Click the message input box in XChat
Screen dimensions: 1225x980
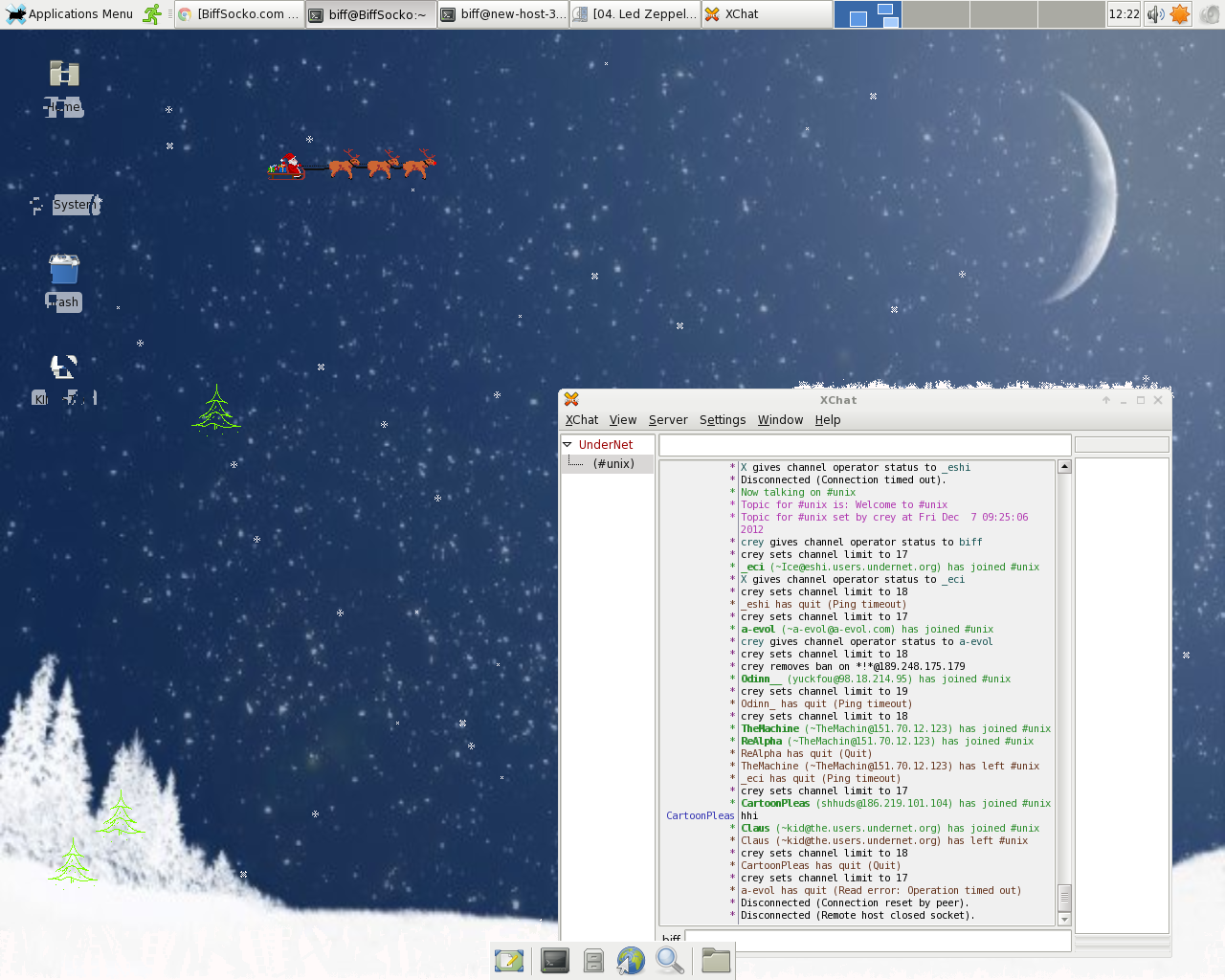click(878, 941)
